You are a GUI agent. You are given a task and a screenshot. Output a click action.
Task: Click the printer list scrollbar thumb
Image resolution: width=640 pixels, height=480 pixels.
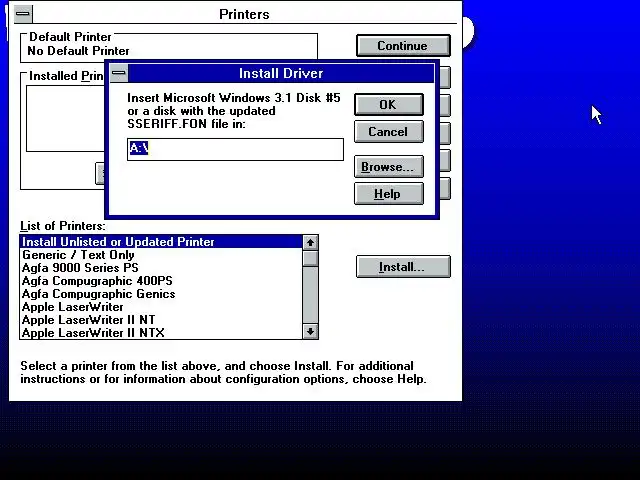(x=310, y=258)
